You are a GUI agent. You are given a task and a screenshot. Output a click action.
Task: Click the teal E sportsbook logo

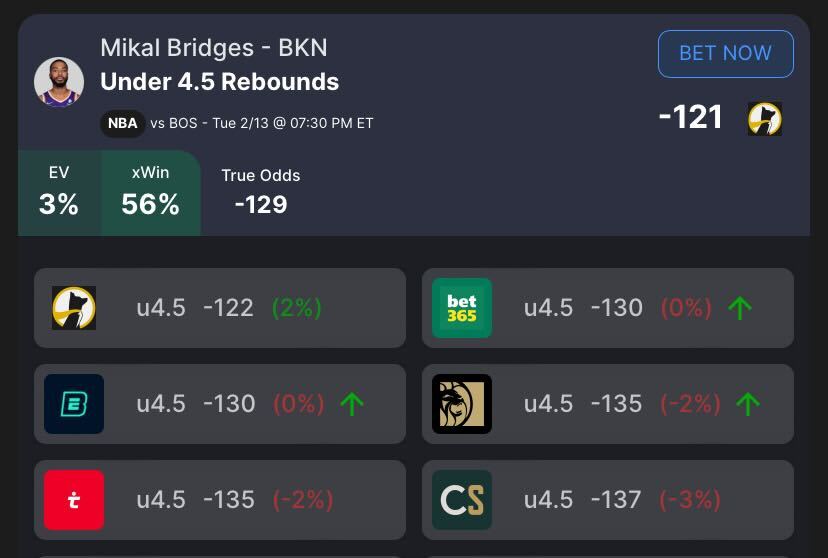tap(74, 404)
